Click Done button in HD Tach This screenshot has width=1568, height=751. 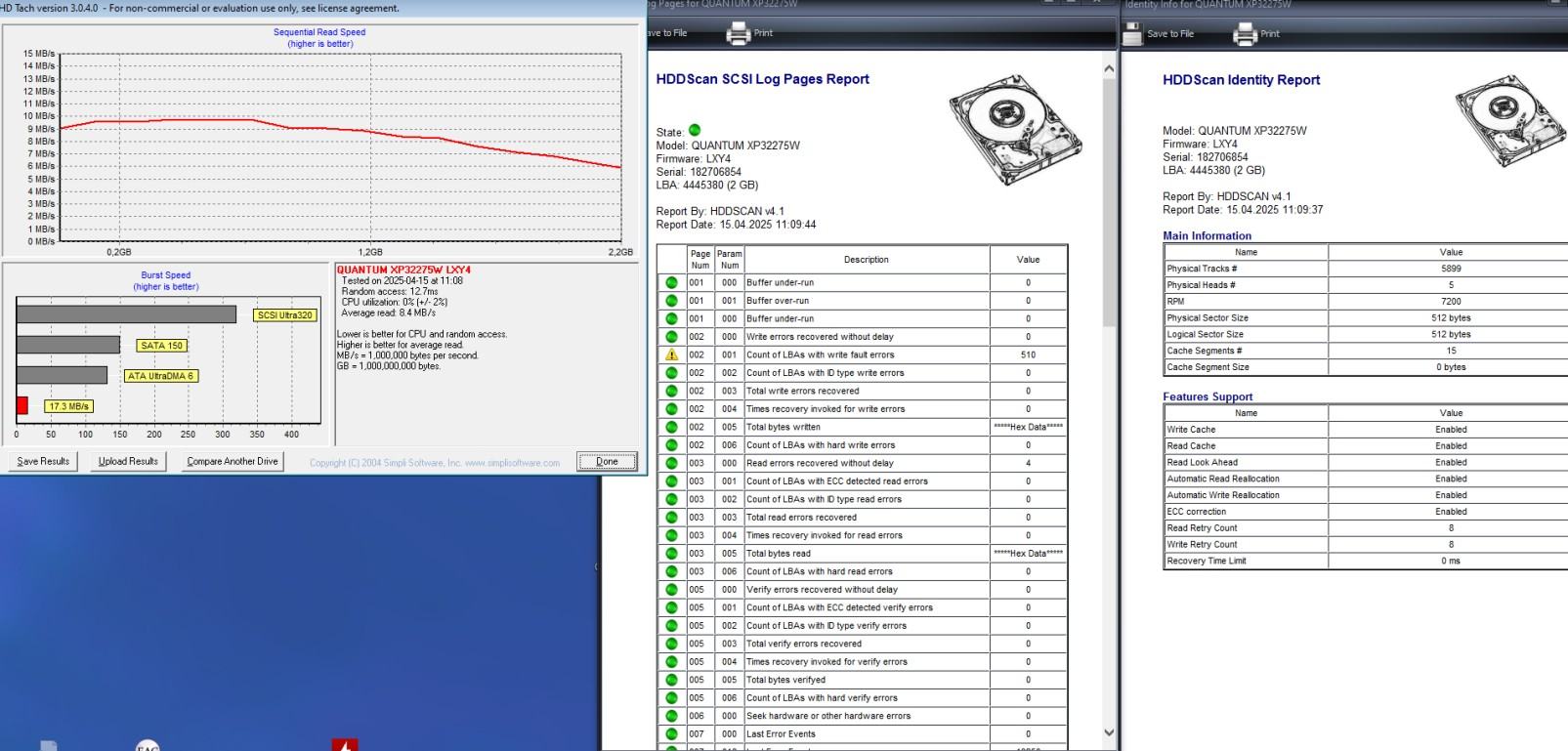(x=607, y=461)
